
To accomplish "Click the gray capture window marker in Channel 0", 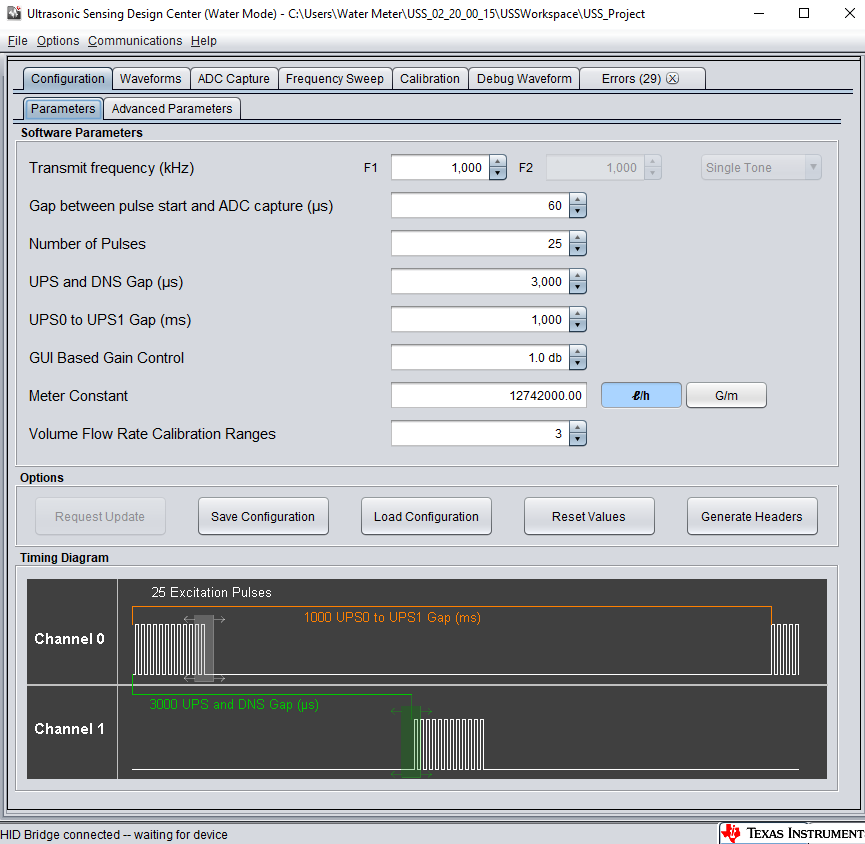I will tap(204, 648).
